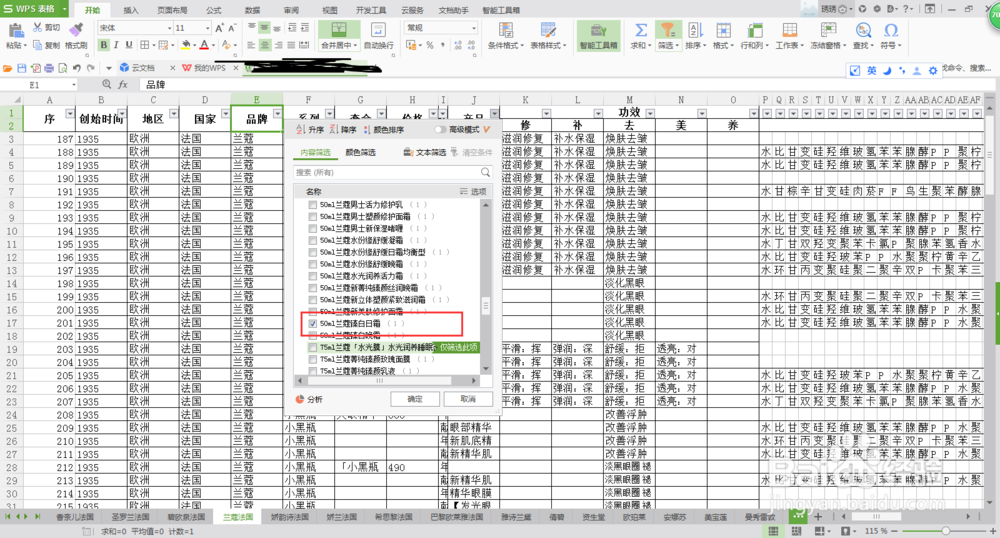Click the Paste (粘贴) icon
The height and width of the screenshot is (538, 1000).
(x=15, y=30)
